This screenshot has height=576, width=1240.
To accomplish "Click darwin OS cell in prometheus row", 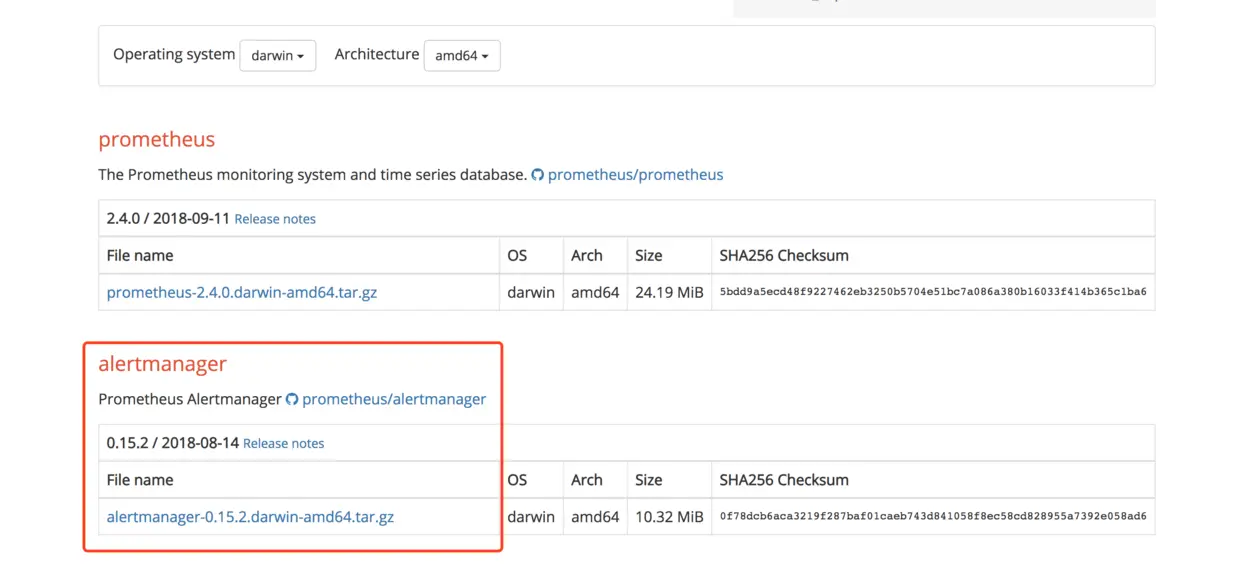I will 531,293.
